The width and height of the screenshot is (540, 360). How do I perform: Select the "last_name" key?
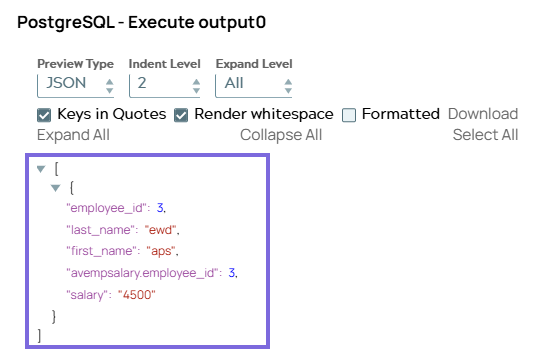[x=102, y=230]
